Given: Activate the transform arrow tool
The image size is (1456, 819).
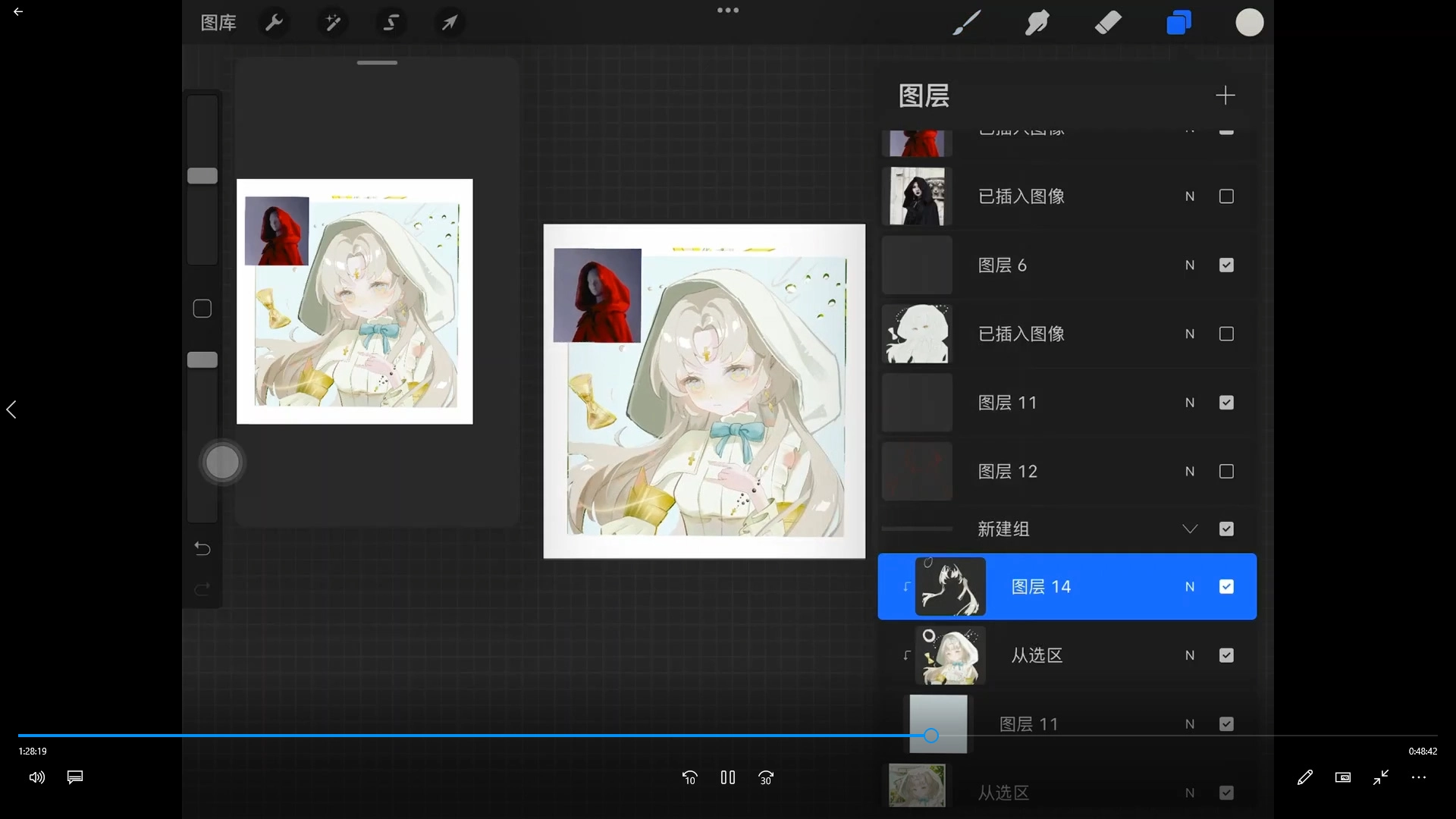Looking at the screenshot, I should click(x=450, y=23).
